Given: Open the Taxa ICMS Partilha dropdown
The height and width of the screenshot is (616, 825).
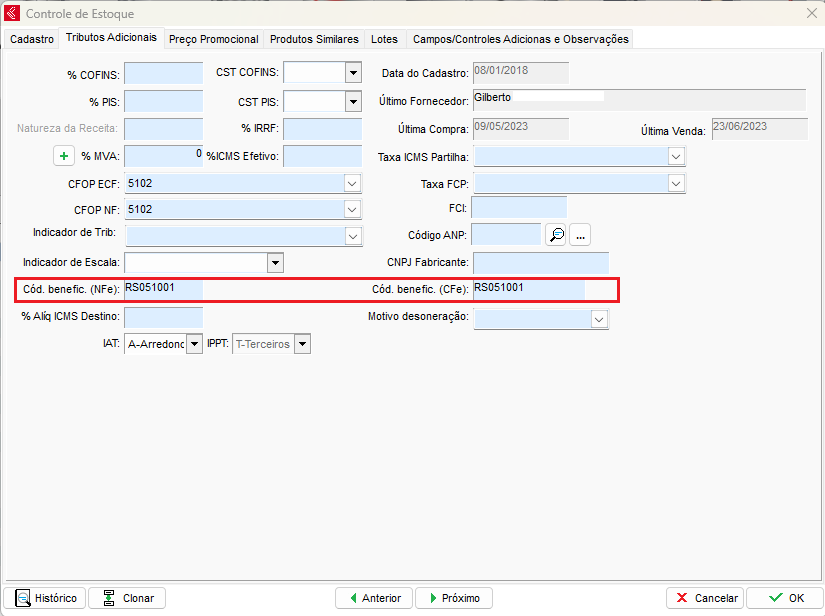Looking at the screenshot, I should click(676, 157).
